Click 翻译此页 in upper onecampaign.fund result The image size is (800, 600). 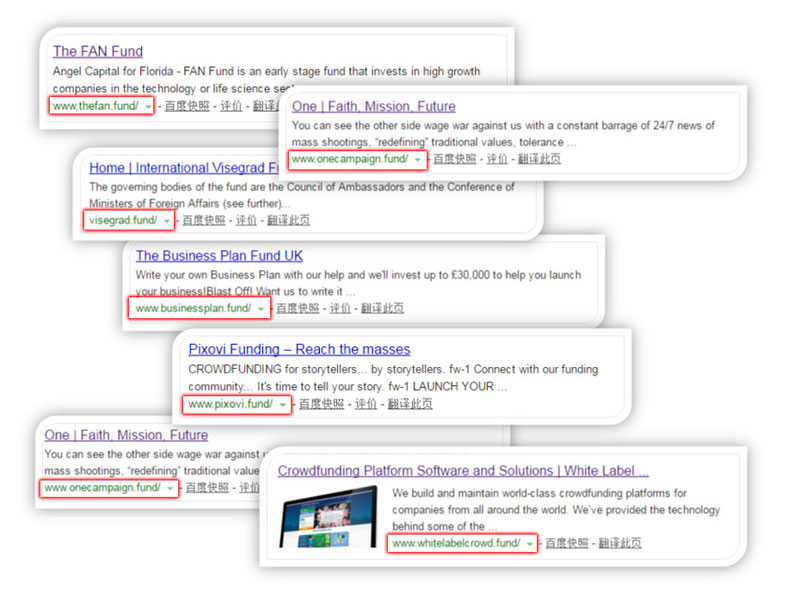pyautogui.click(x=539, y=159)
